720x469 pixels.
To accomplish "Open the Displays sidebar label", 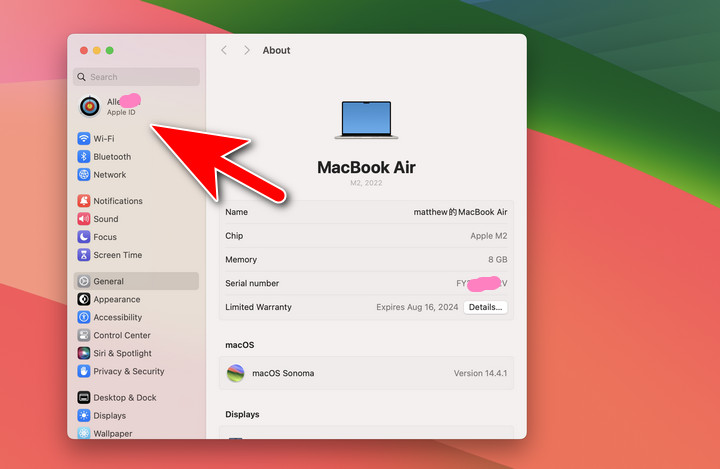I will [109, 415].
